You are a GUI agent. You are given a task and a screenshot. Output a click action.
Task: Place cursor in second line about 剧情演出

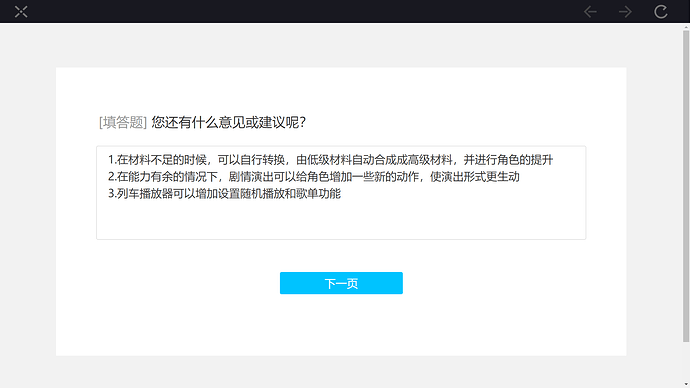point(314,176)
